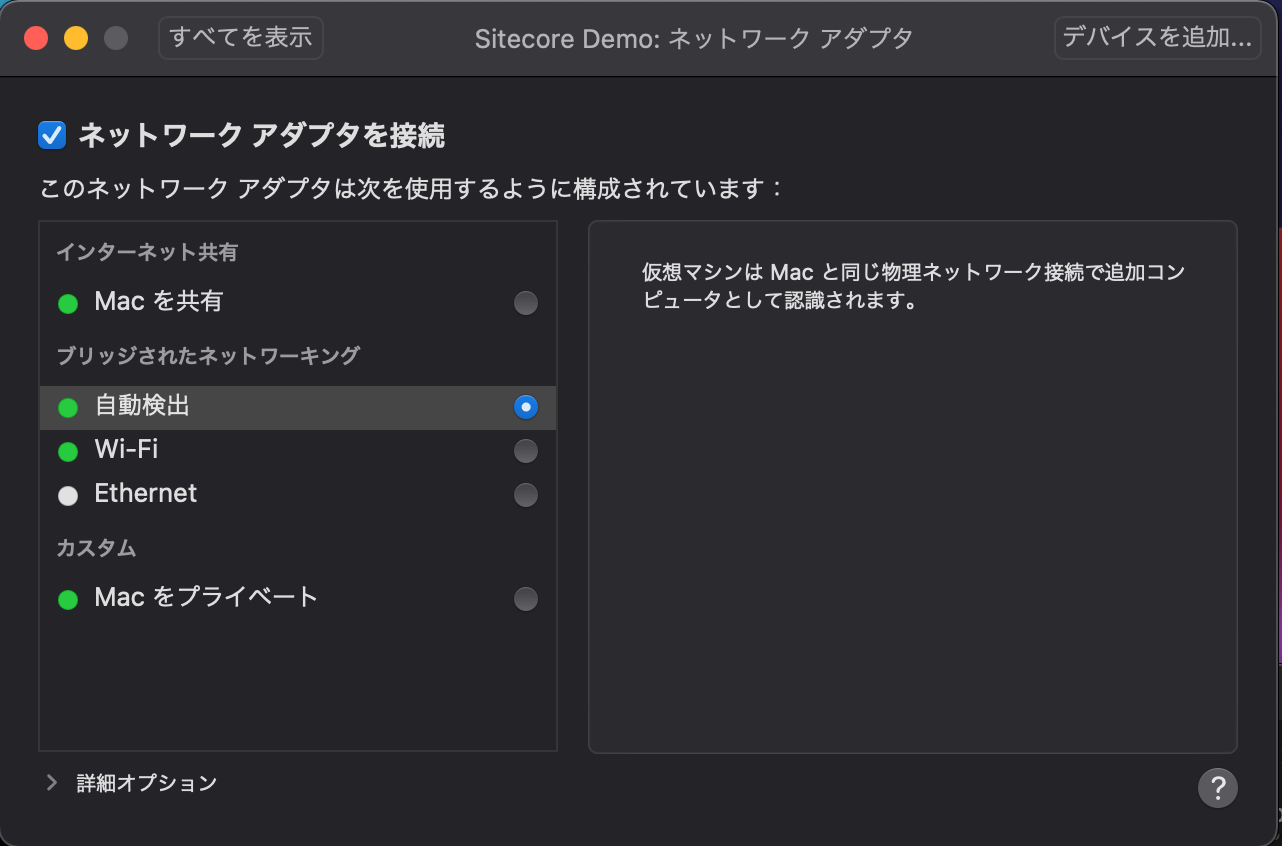Click green status dot beside Mac をプライベート
1282x846 pixels.
point(68,600)
